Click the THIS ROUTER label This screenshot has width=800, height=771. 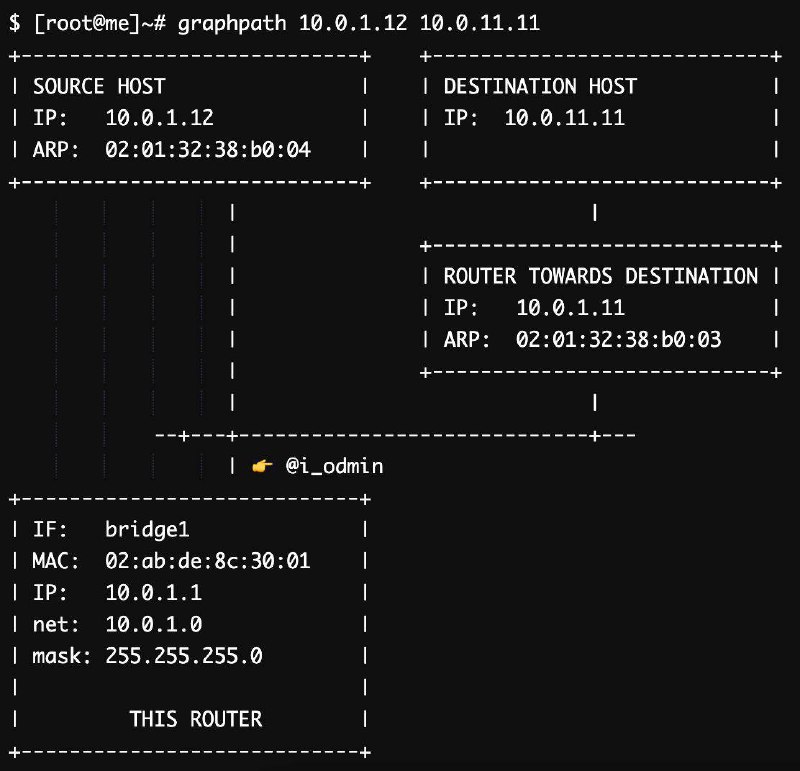[196, 719]
